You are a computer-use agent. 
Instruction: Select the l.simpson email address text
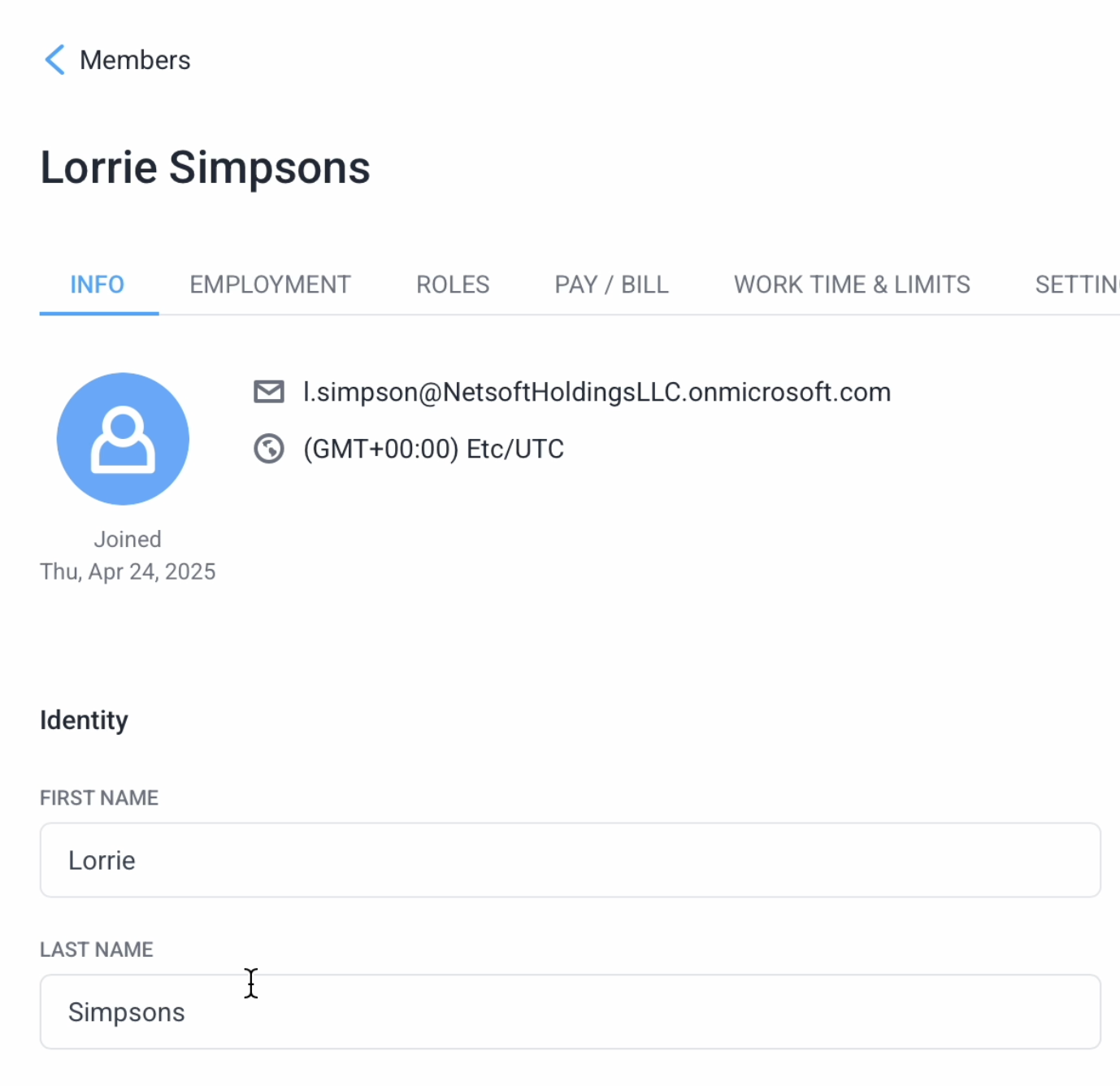point(597,392)
